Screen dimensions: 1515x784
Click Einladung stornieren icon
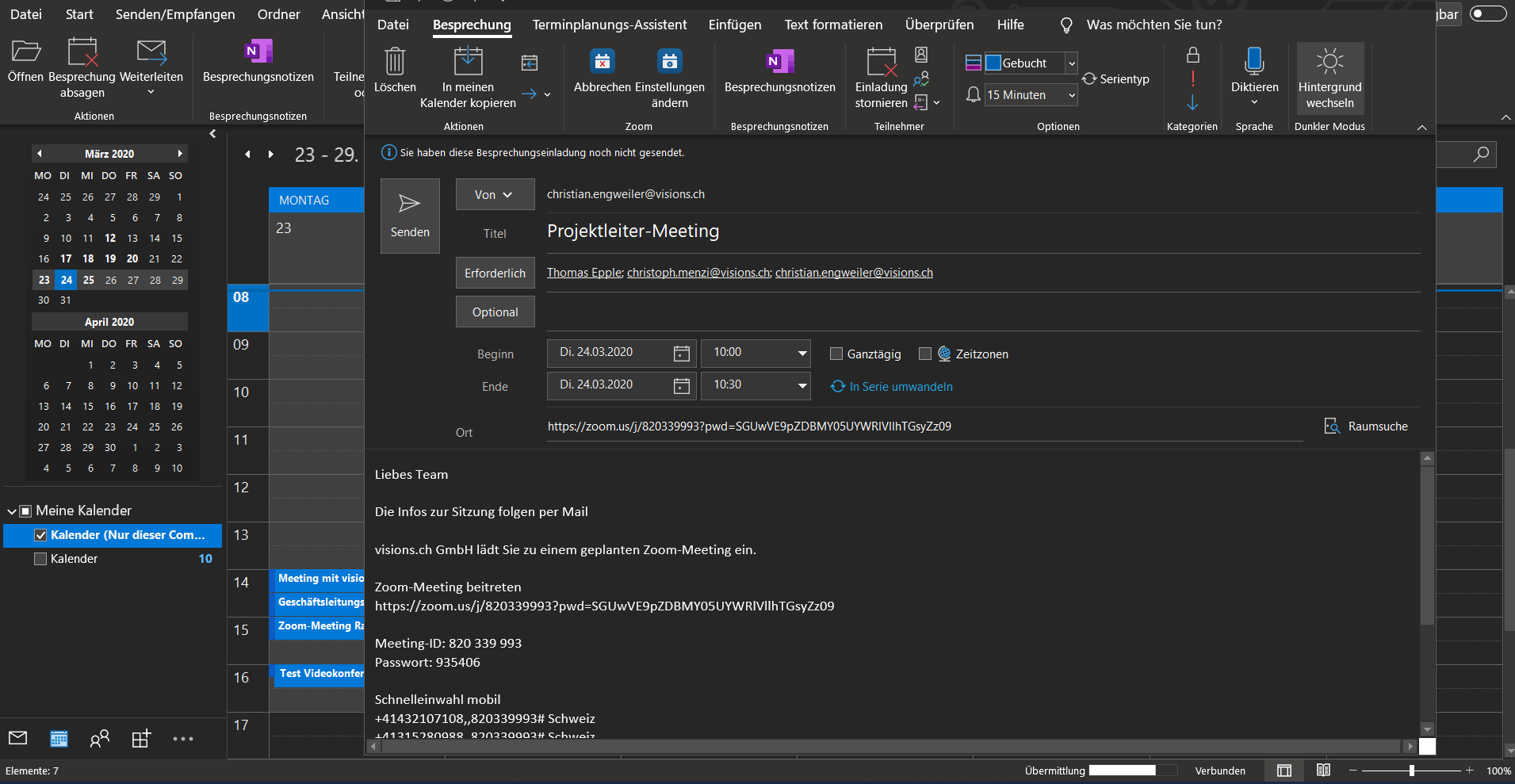(881, 62)
